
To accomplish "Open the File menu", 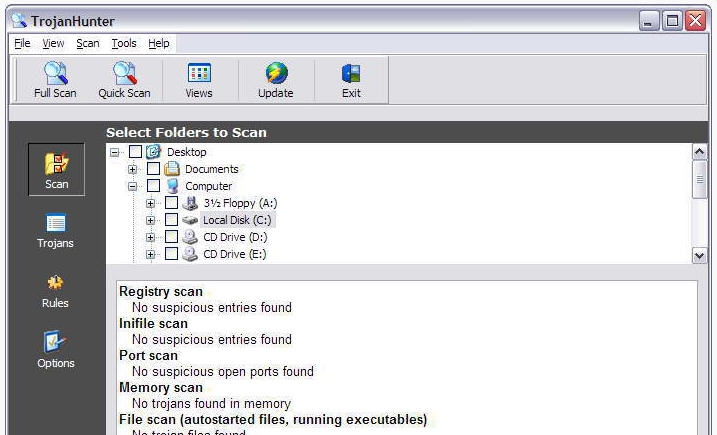I will [22, 43].
